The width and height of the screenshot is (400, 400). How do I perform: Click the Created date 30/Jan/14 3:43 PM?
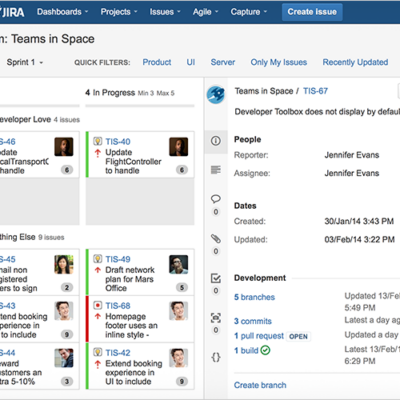click(359, 221)
